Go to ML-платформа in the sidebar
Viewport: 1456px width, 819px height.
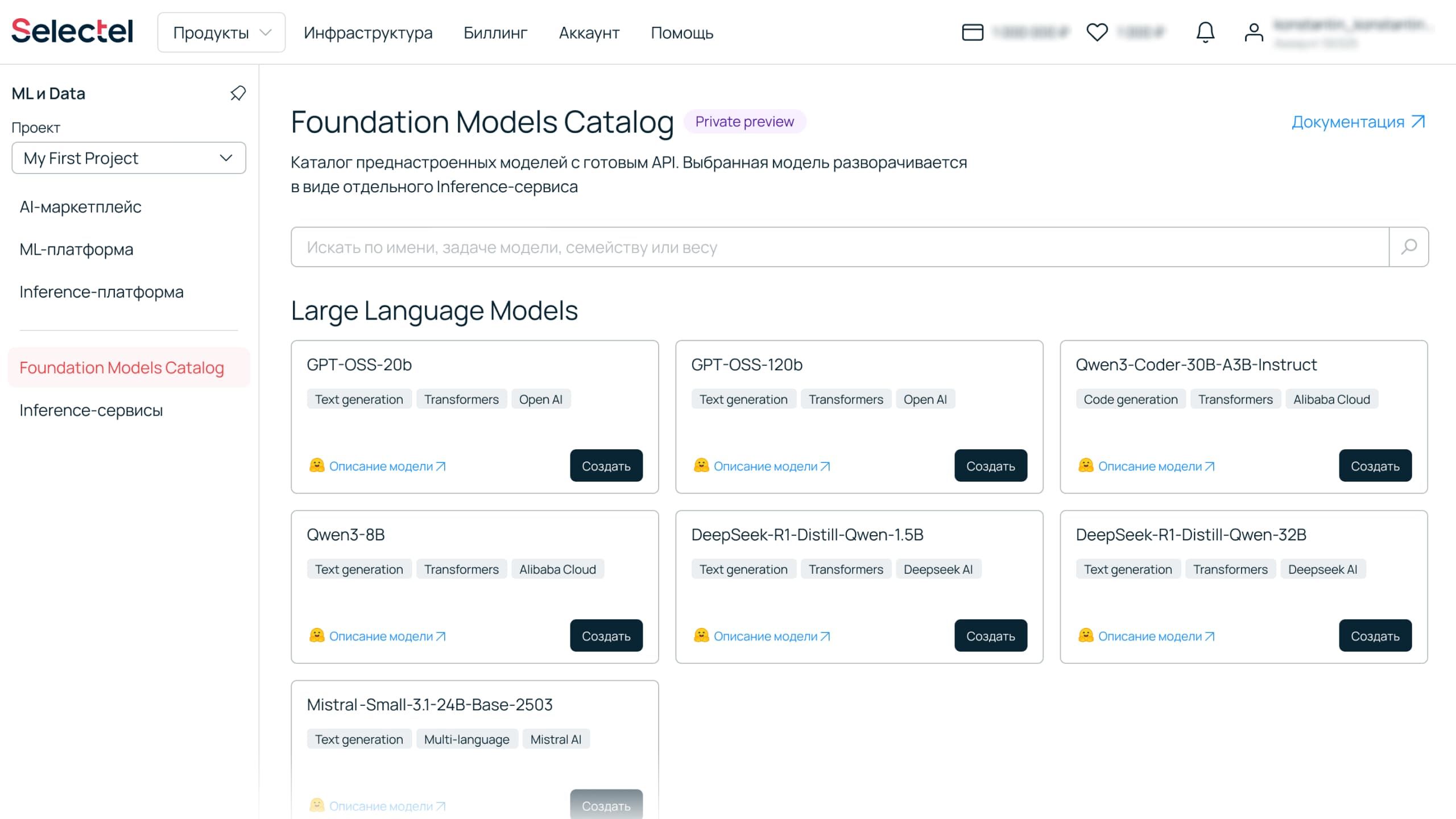tap(76, 249)
